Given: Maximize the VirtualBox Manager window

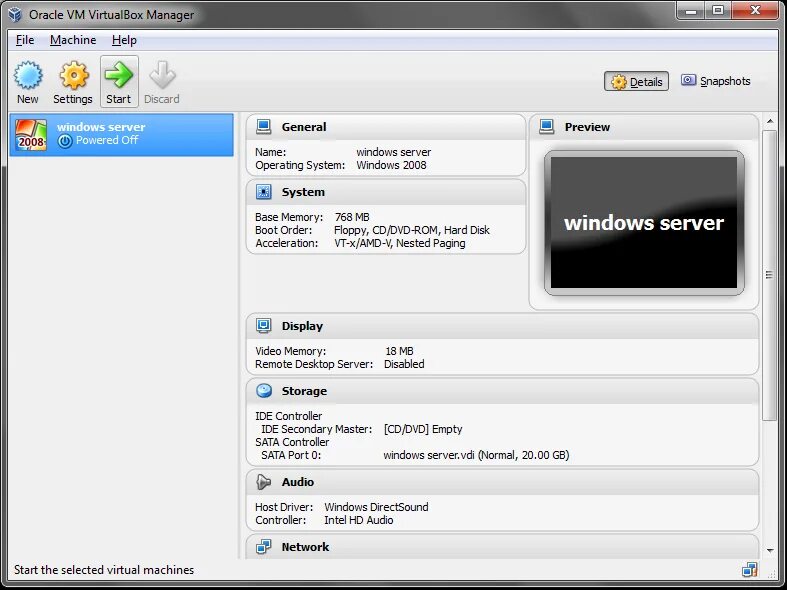Looking at the screenshot, I should 718,10.
